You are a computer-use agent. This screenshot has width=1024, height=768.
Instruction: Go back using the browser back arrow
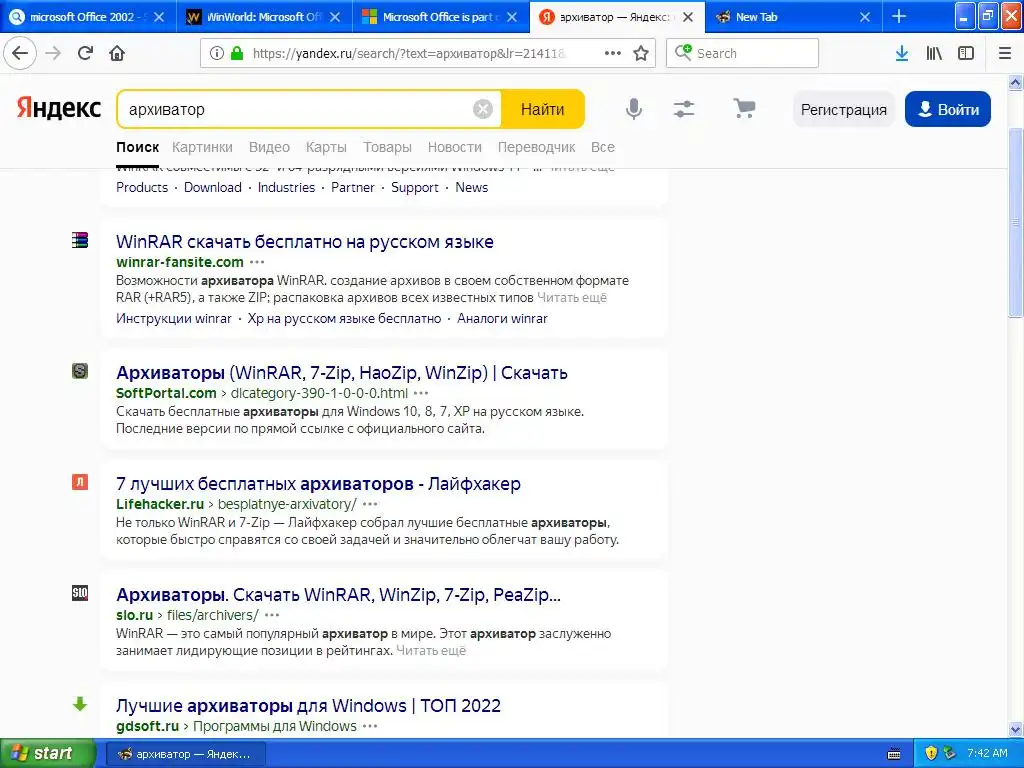(x=20, y=53)
